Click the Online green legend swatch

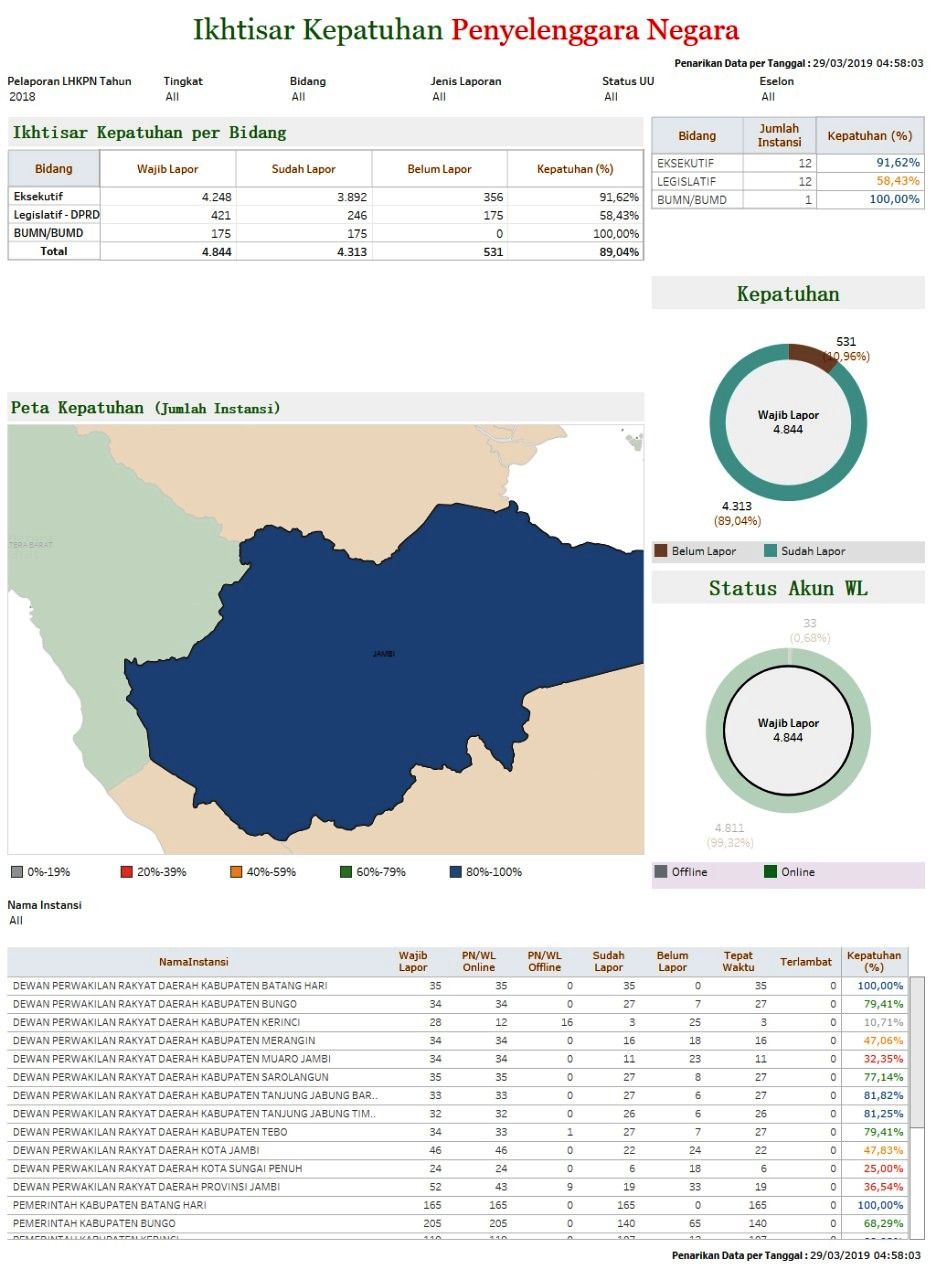771,872
